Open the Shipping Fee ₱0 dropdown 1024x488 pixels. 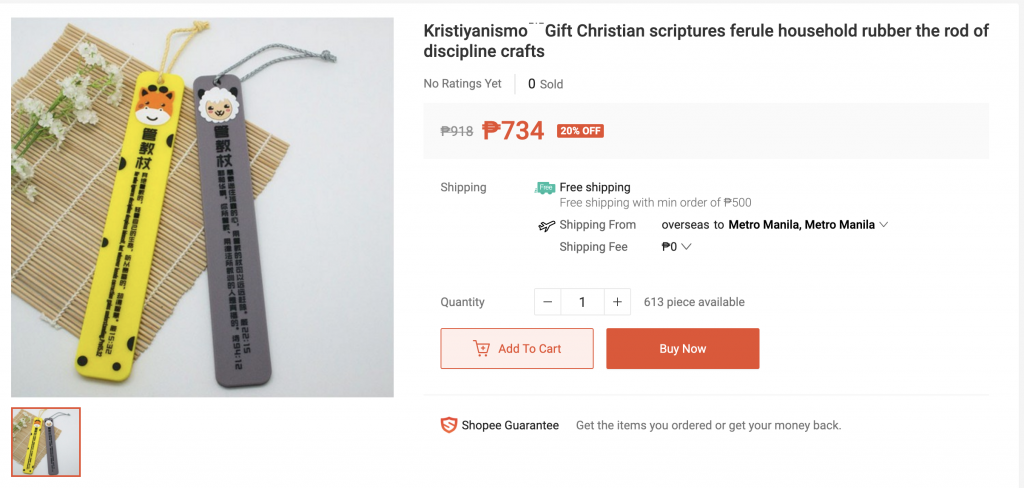[686, 247]
